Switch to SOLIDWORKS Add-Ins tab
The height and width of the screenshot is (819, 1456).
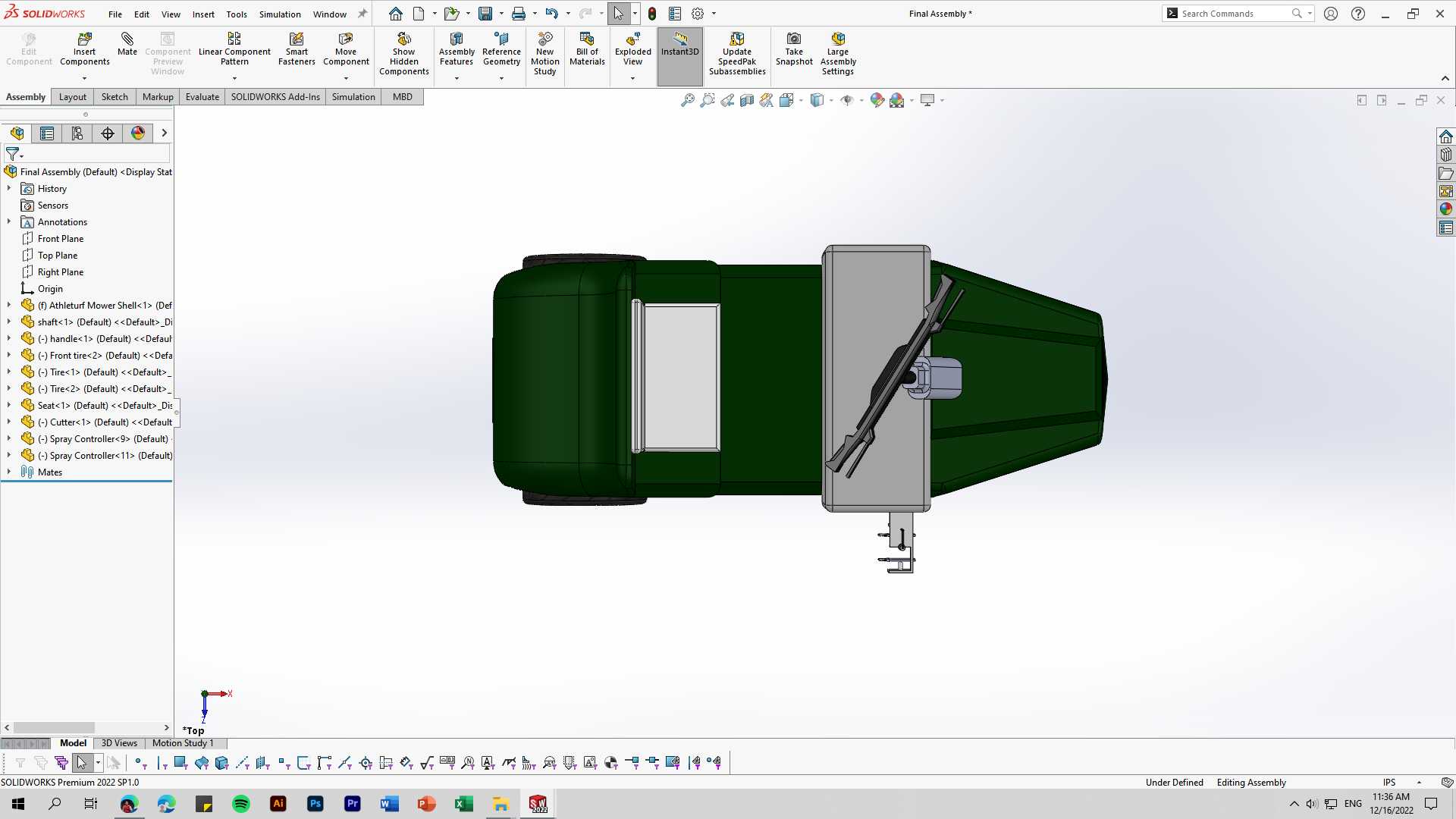click(275, 97)
